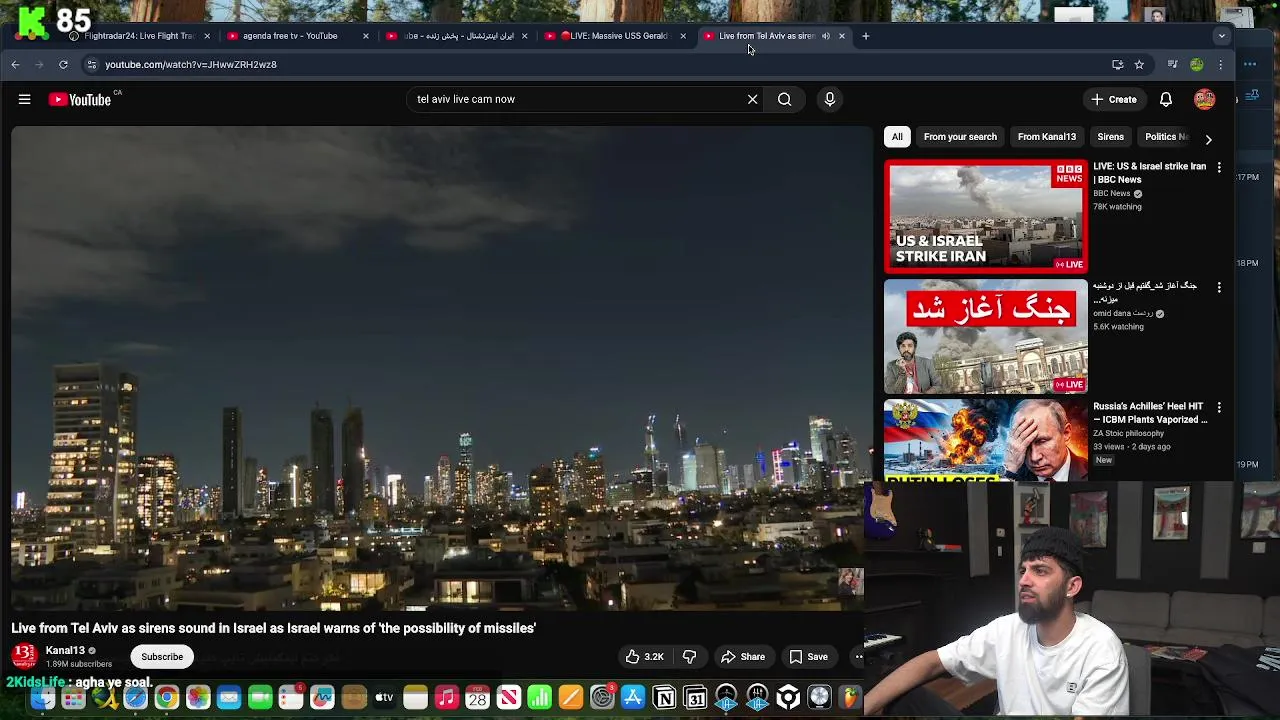Open Music app in the dock
This screenshot has height=720, width=1280.
[x=446, y=698]
